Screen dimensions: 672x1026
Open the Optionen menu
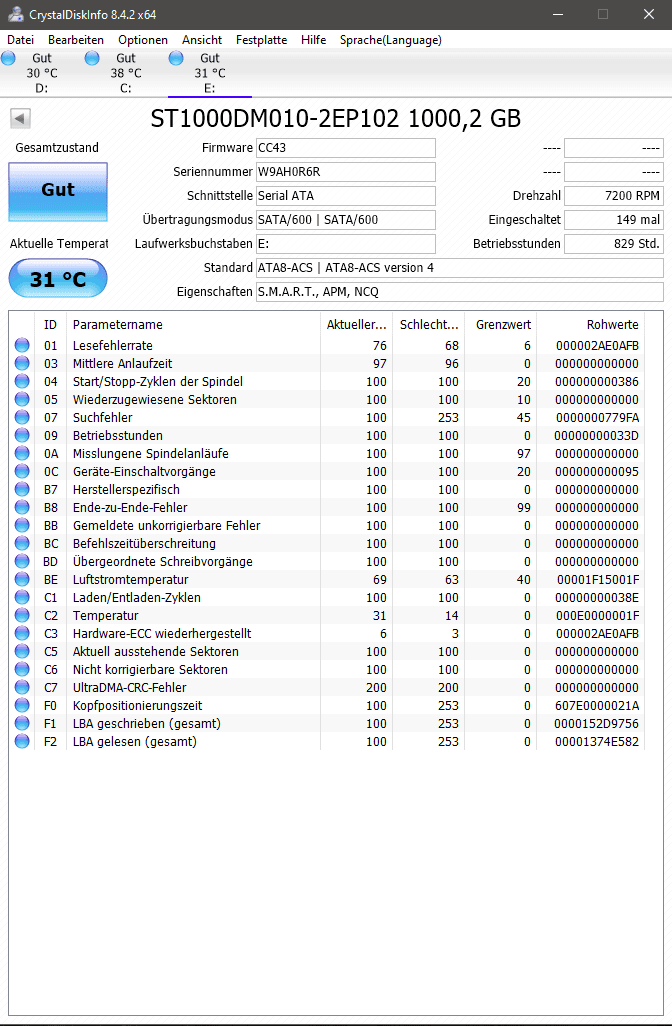click(x=143, y=40)
